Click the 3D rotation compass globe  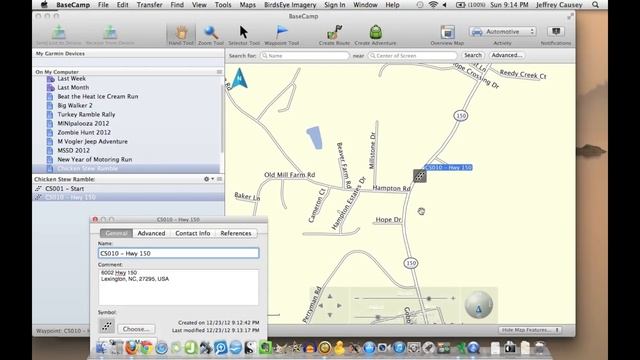point(479,305)
